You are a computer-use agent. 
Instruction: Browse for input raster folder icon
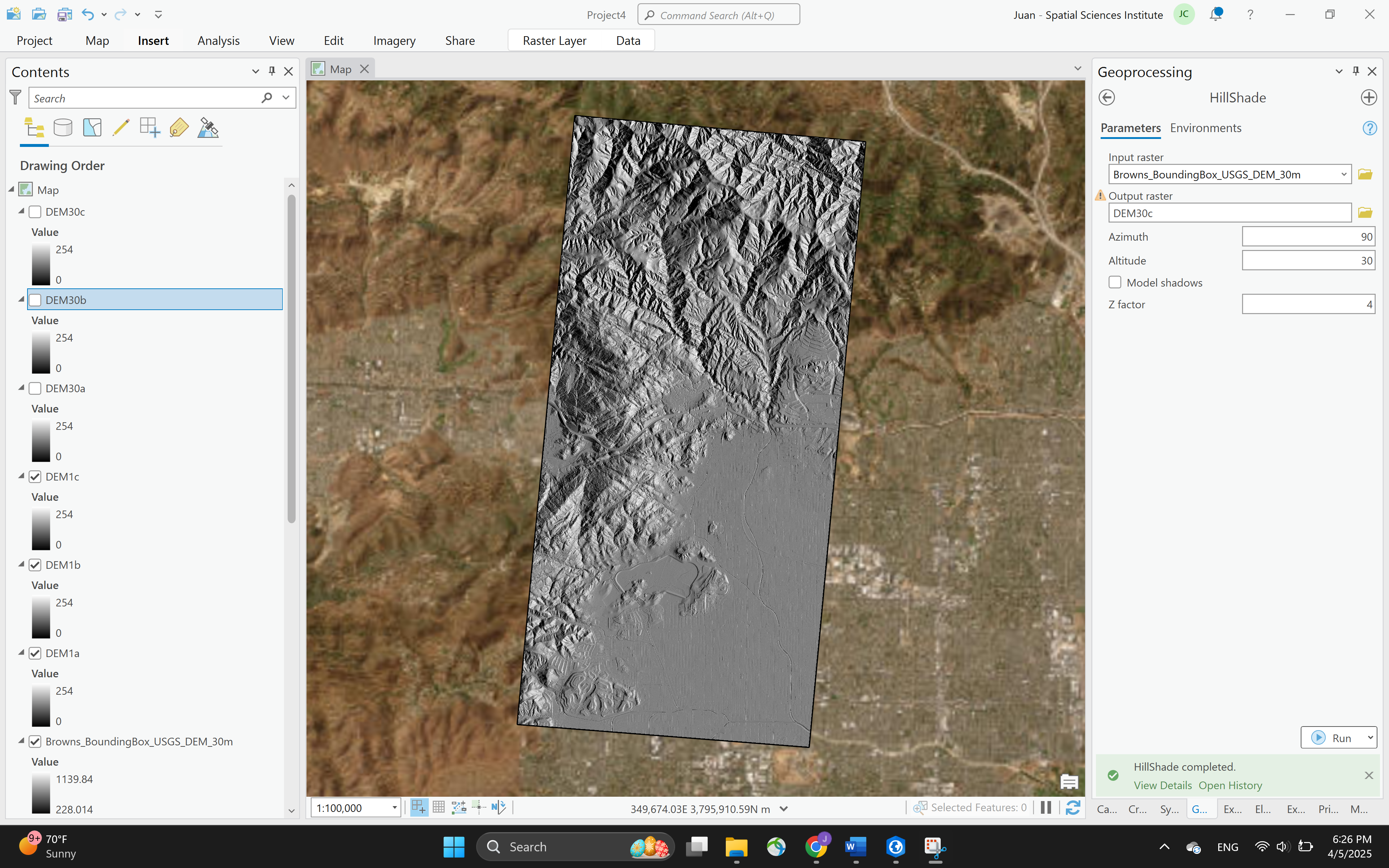pyautogui.click(x=1365, y=174)
